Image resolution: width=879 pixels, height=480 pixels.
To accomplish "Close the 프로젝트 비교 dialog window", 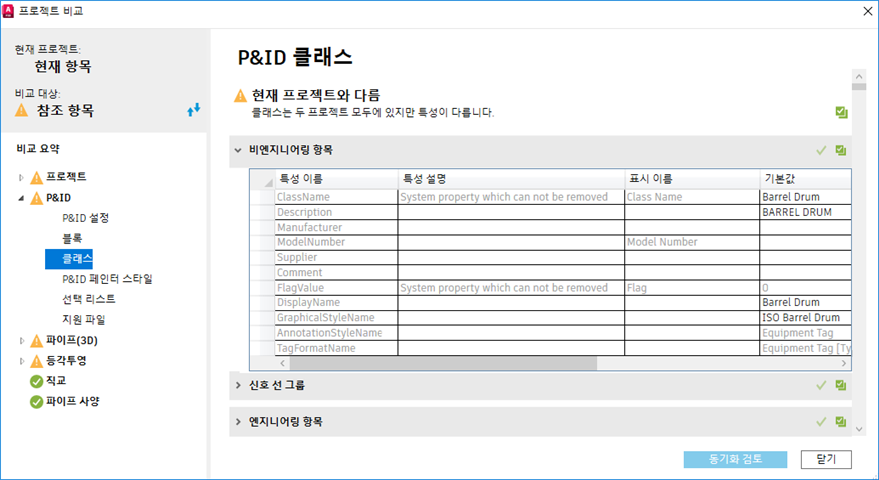I will pyautogui.click(x=867, y=11).
